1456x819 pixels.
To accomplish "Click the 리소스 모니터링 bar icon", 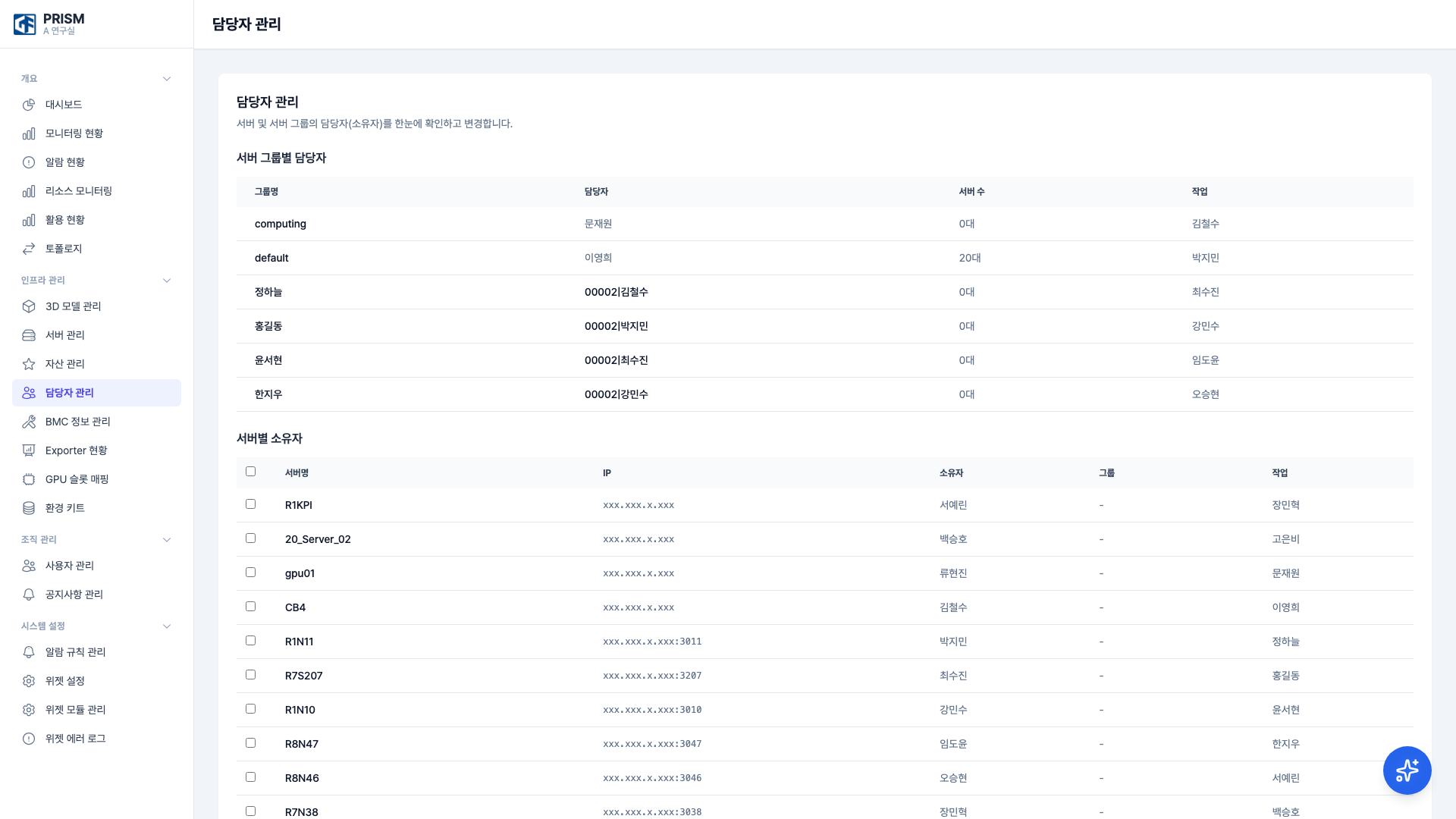I will click(x=29, y=191).
